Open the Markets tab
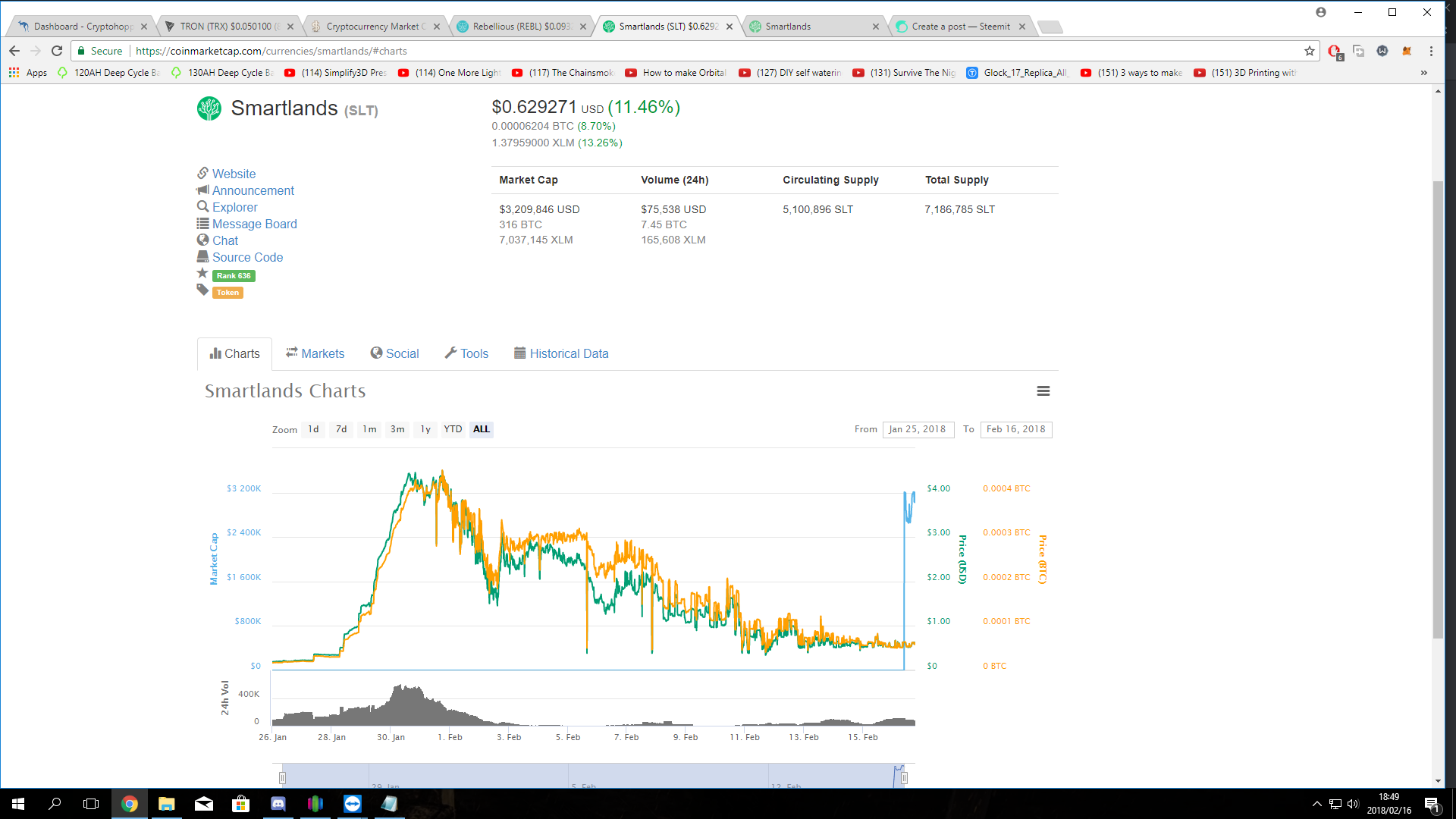 coord(315,353)
